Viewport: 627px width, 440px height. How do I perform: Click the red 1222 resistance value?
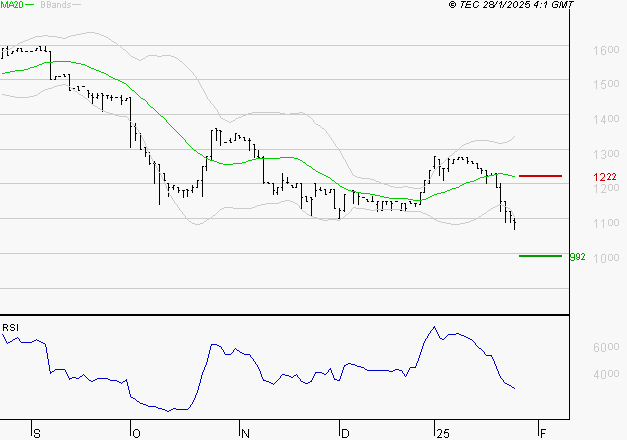(605, 177)
